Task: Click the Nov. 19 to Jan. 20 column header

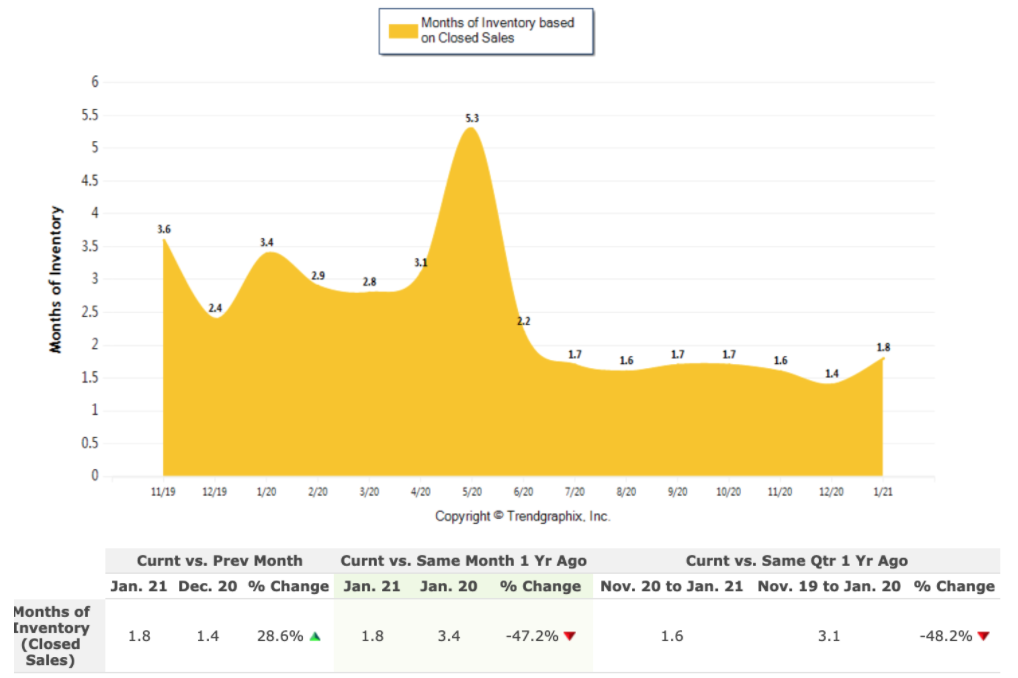Action: (x=829, y=586)
